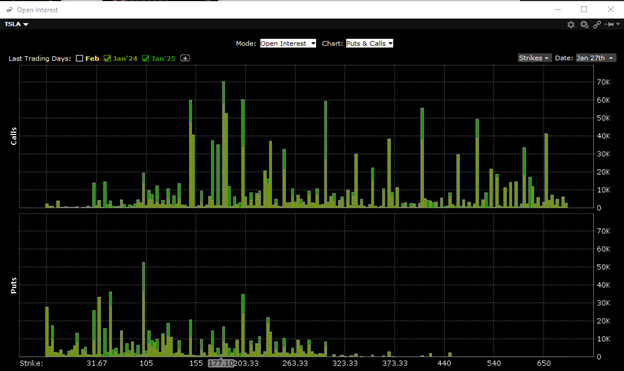
Task: Click the tallest calls bar reaching 70K
Action: 224,144
